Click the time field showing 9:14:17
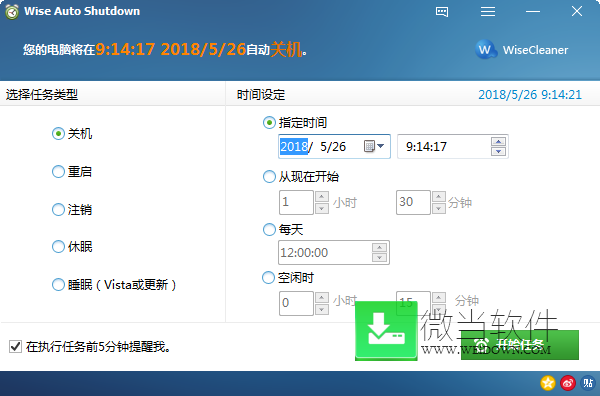Image resolution: width=600 pixels, height=396 pixels. pos(453,146)
